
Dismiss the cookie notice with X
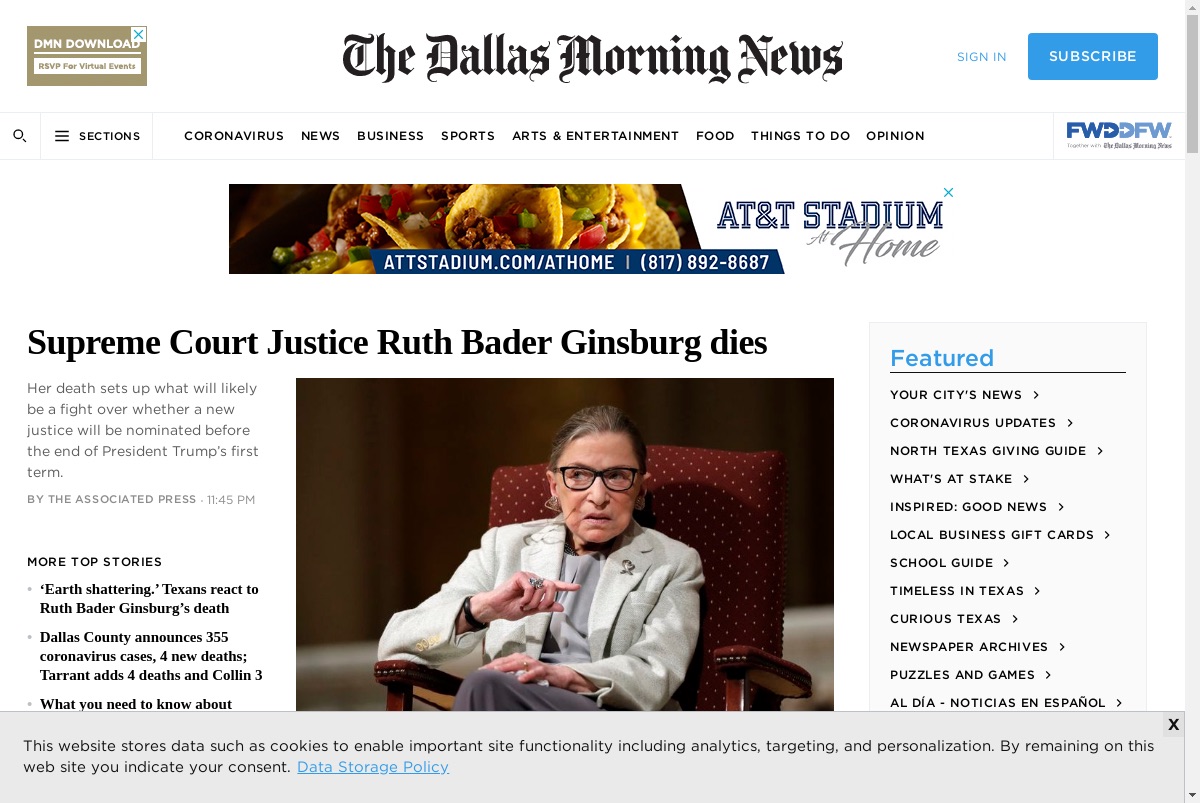(1173, 725)
